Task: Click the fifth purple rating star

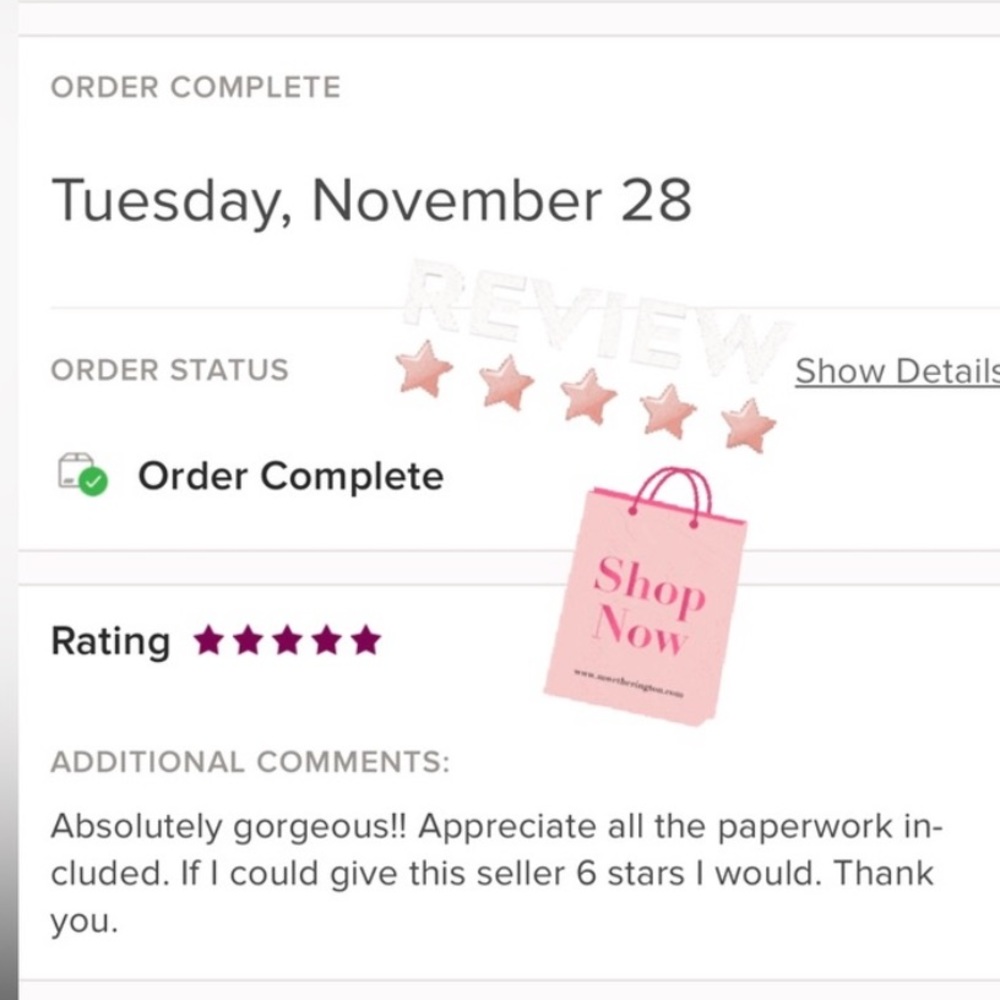Action: pyautogui.click(x=366, y=640)
